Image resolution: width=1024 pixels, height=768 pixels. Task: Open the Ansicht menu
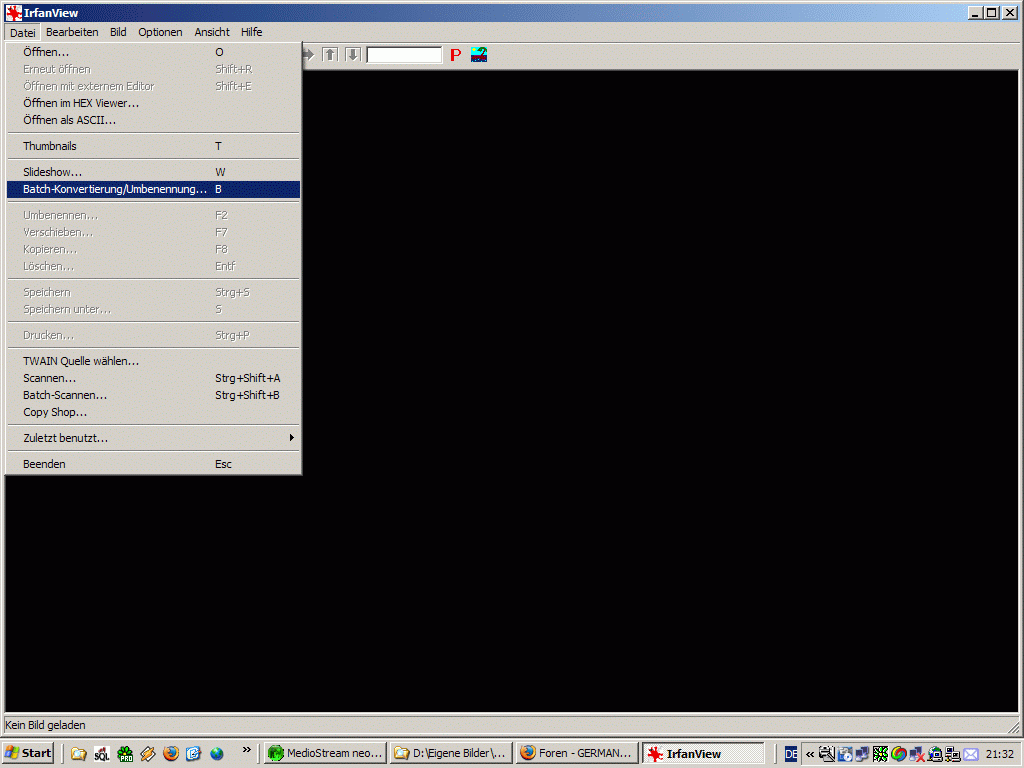212,32
